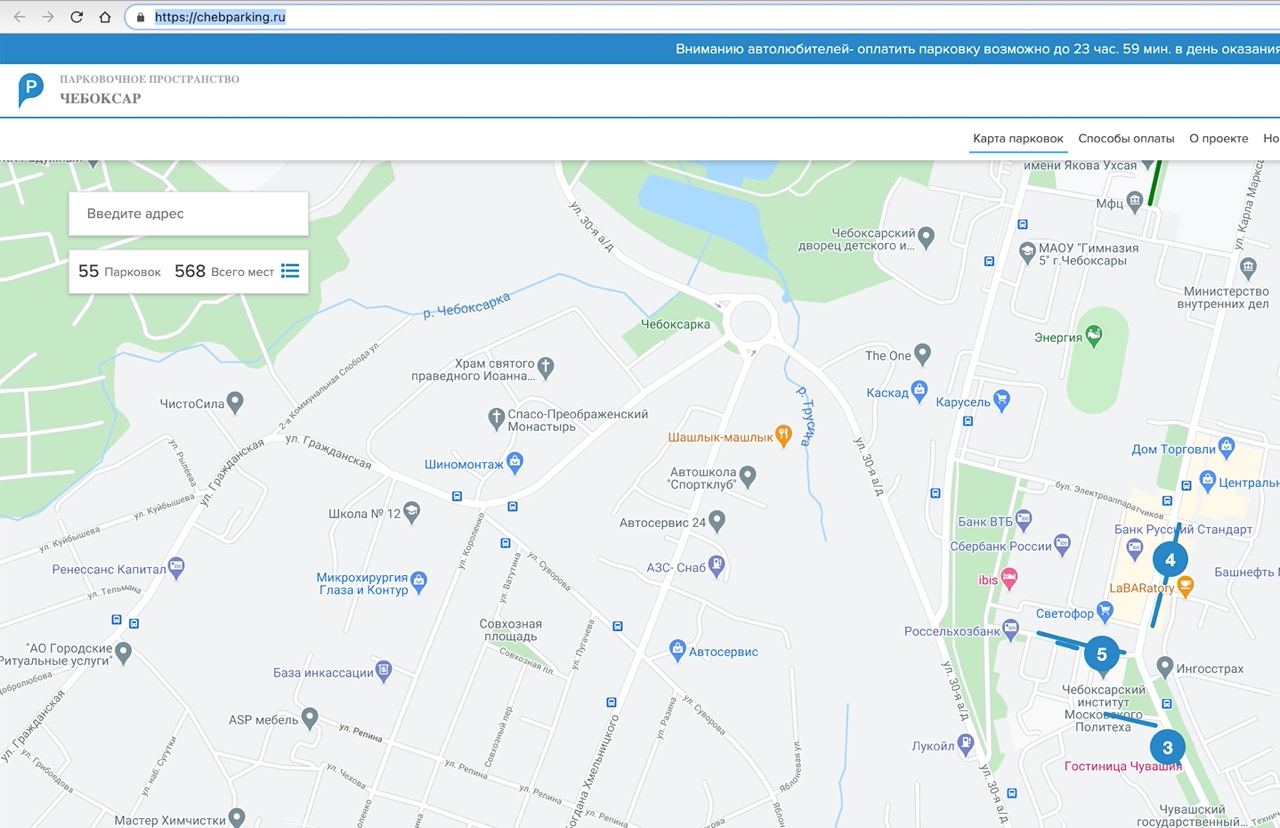Go to browser home page

click(x=105, y=17)
